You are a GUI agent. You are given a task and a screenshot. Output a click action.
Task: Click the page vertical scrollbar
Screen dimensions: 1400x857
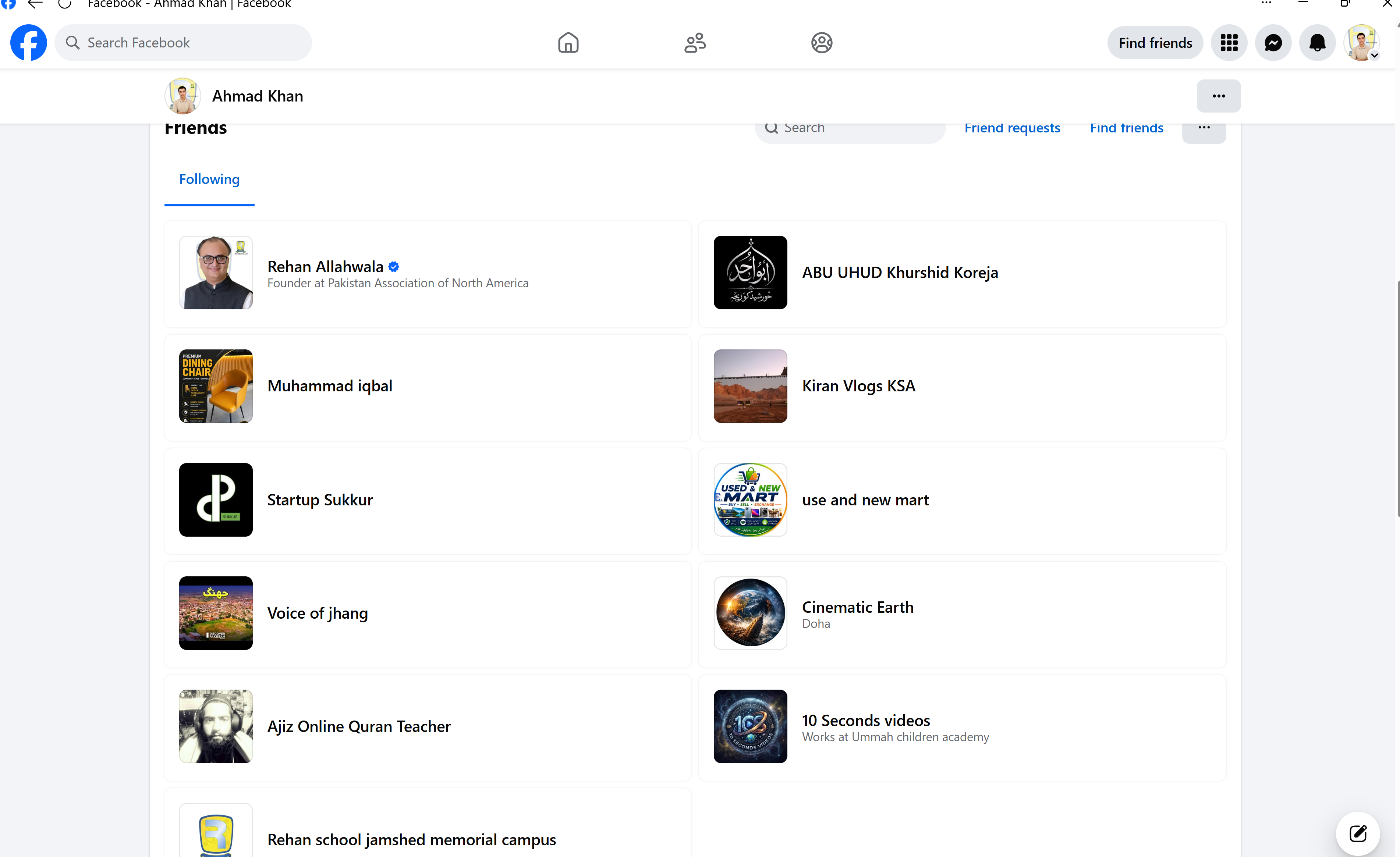1398,398
